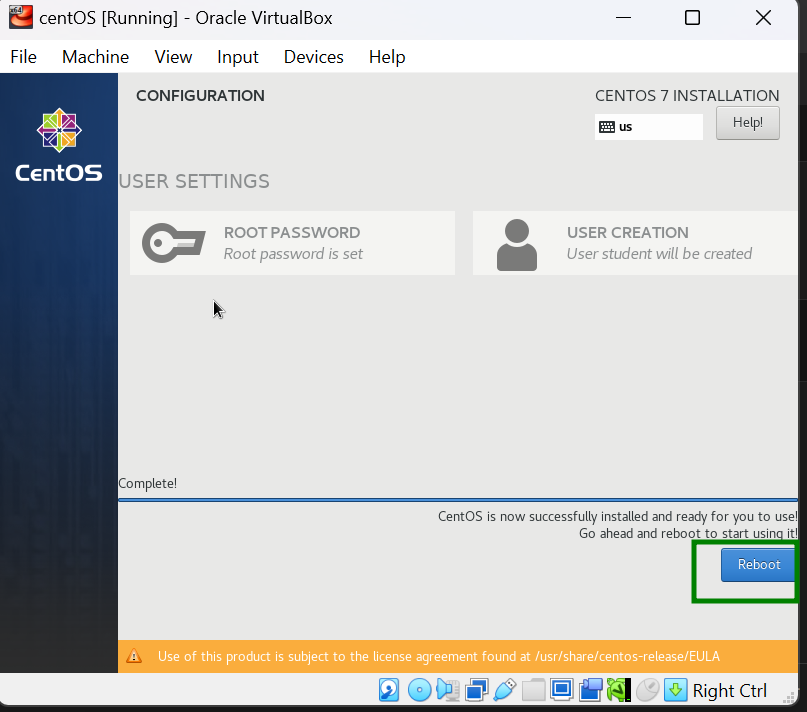
Task: Click the window resize grip at bottom corner
Action: [788, 697]
